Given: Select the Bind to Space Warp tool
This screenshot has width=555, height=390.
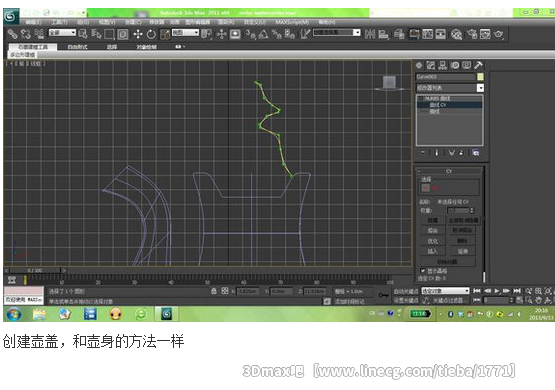Looking at the screenshot, I should pos(39,34).
